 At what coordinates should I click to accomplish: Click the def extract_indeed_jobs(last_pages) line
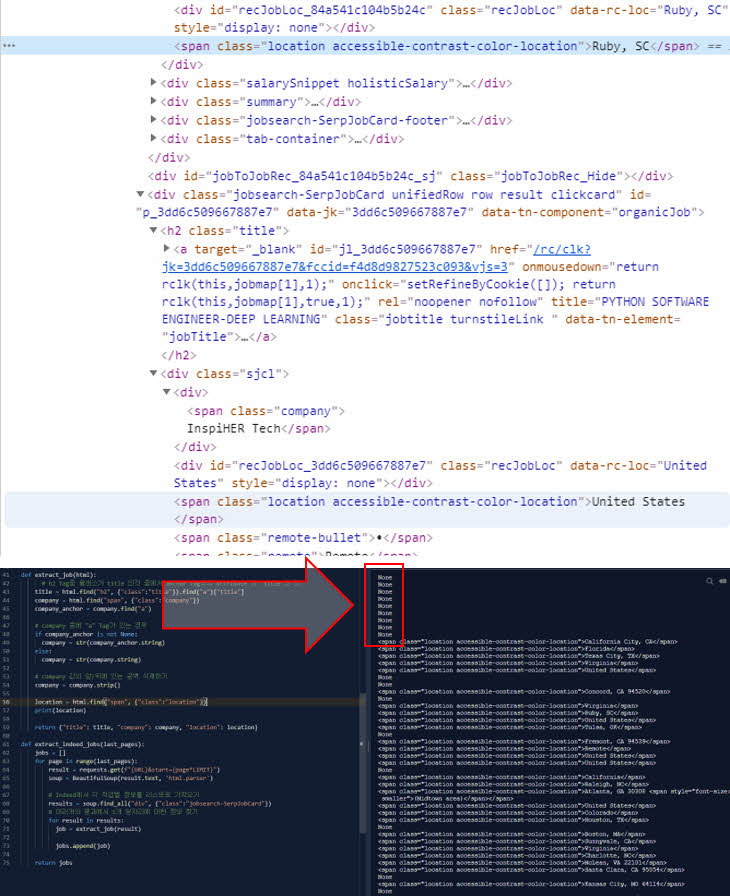(82, 744)
